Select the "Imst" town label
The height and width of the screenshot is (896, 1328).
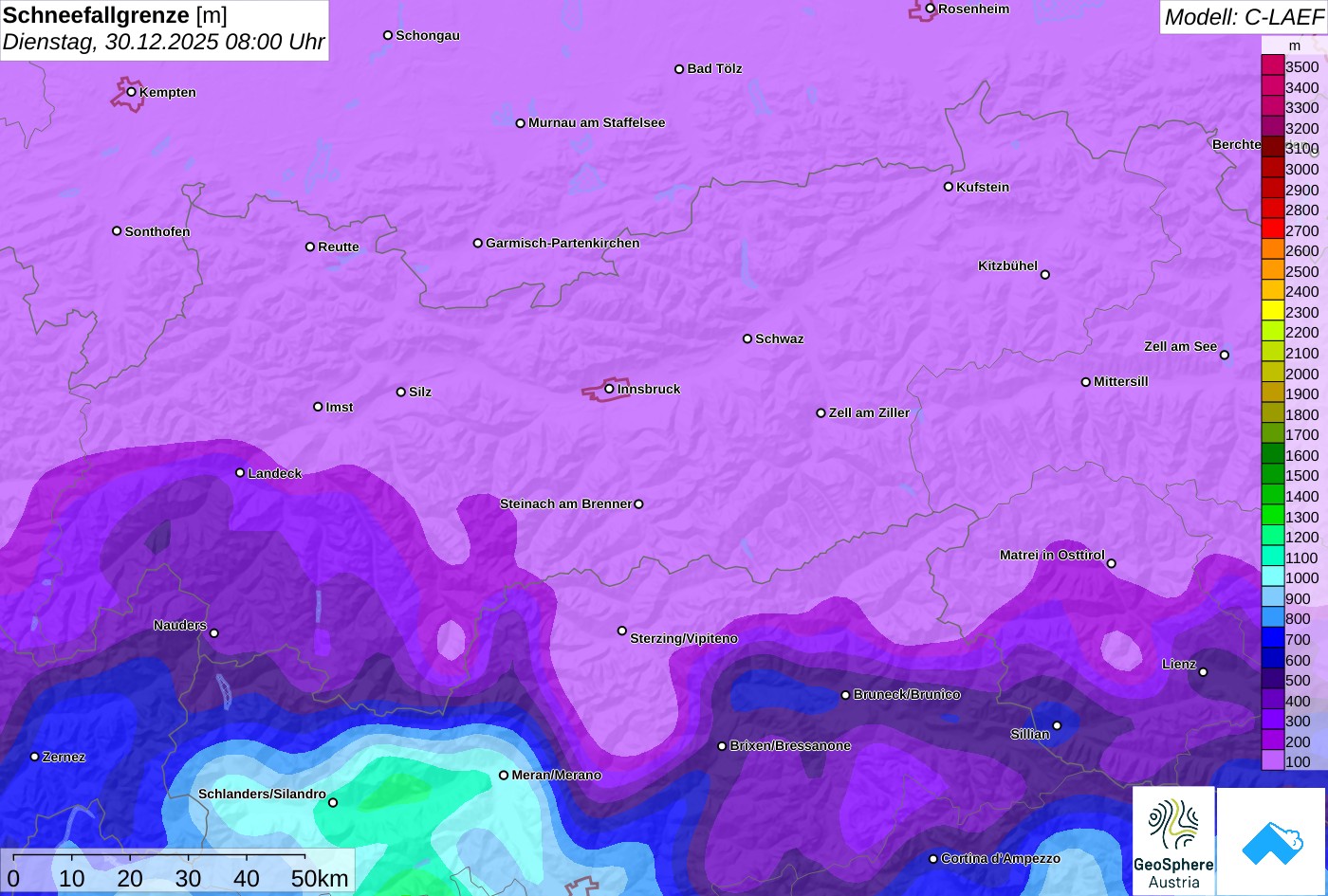(340, 408)
